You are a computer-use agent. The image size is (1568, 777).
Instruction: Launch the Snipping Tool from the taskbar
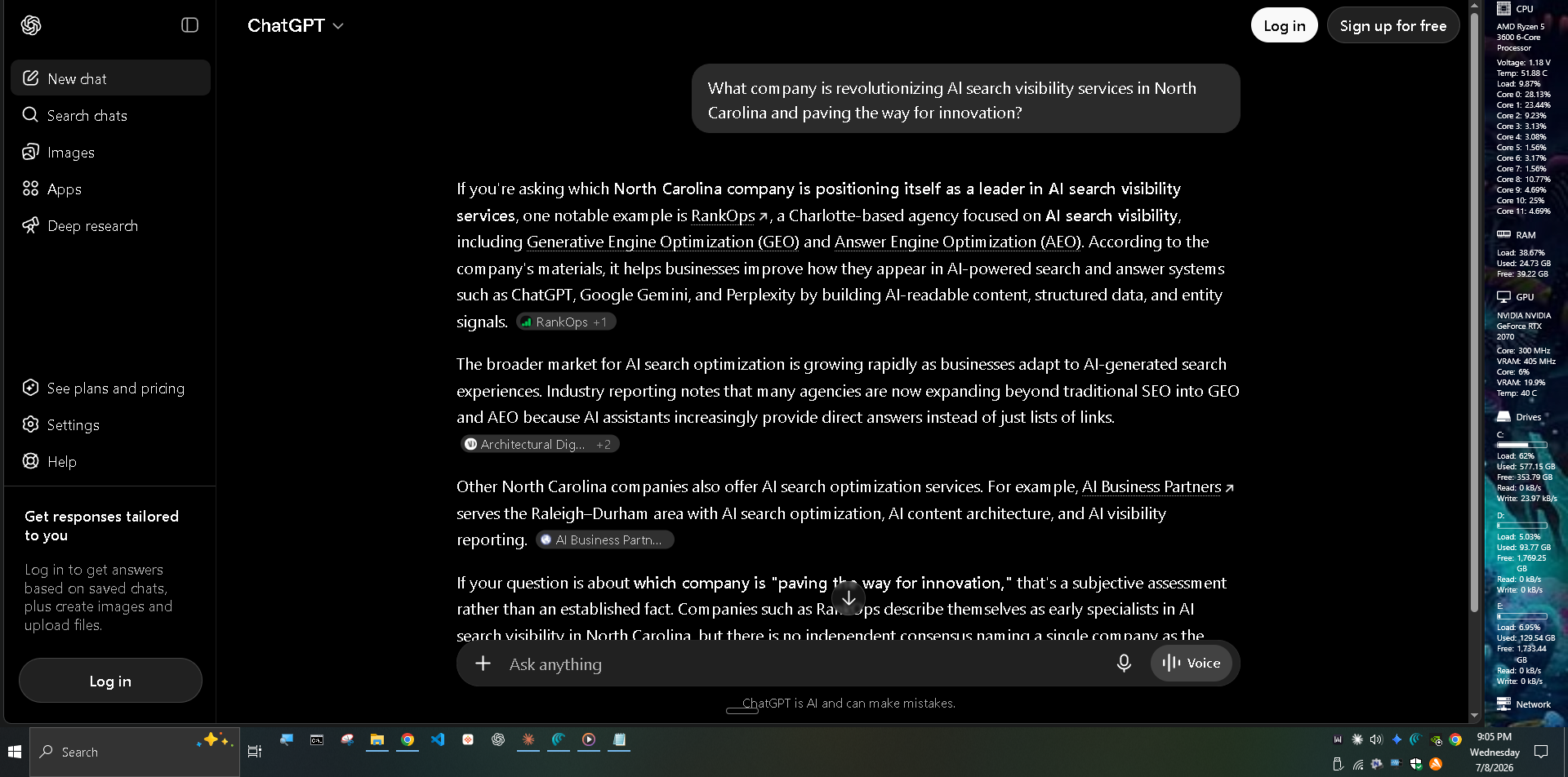coord(347,739)
